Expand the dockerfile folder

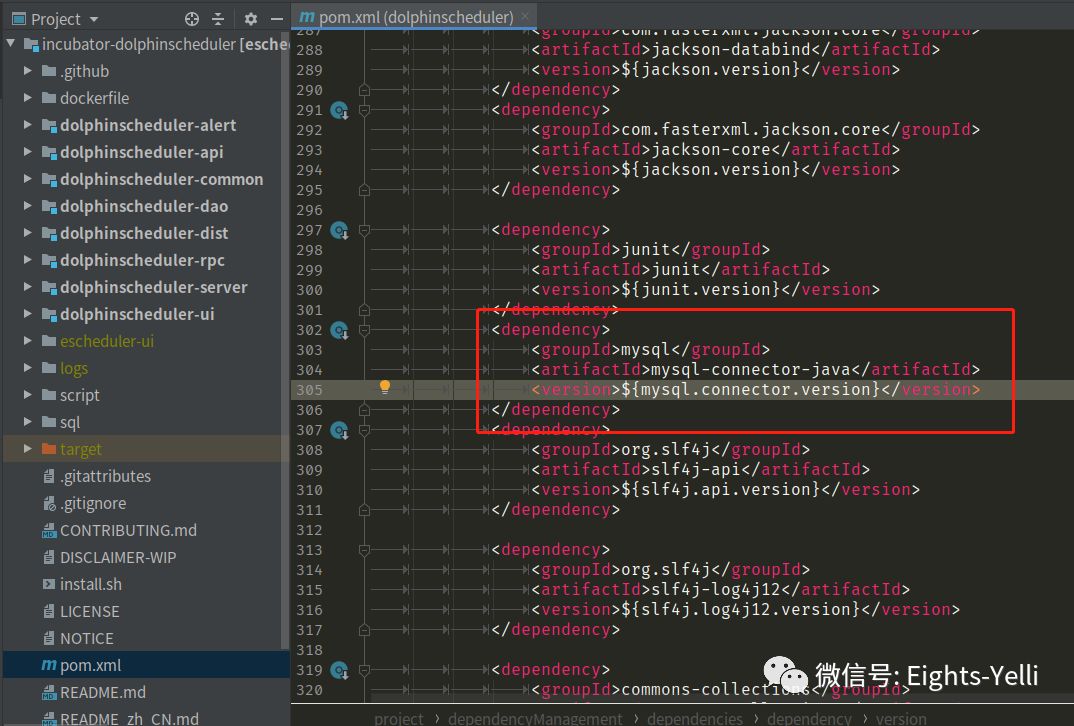(27, 98)
